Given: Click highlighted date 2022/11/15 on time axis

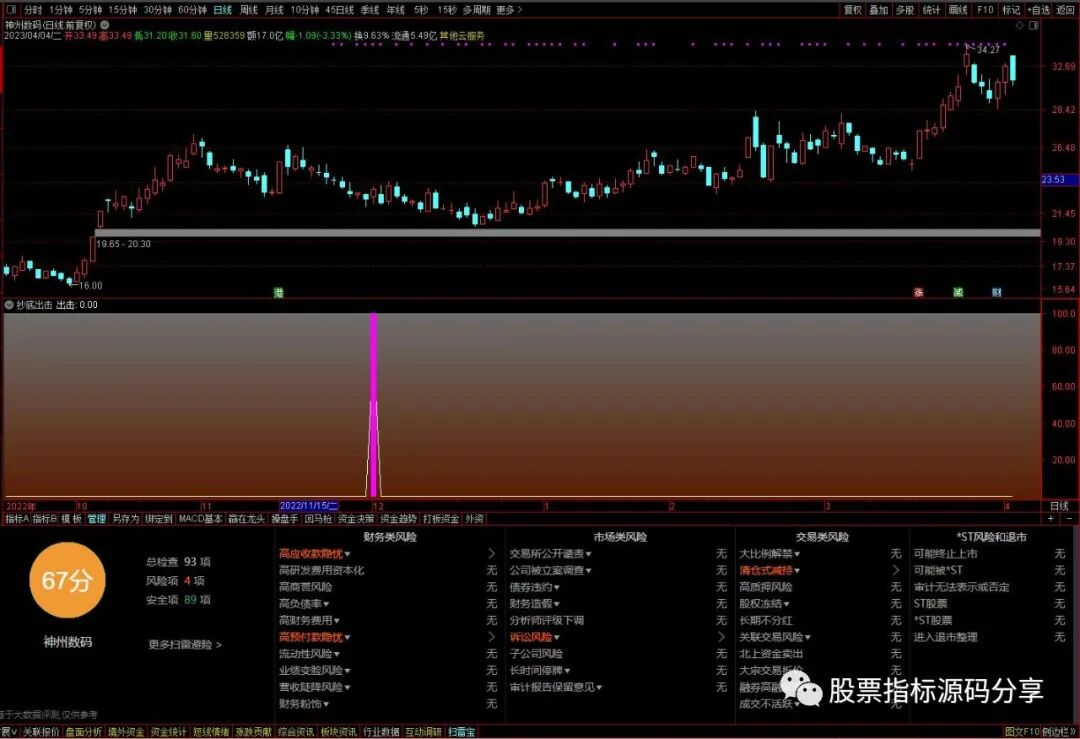Looking at the screenshot, I should [309, 506].
